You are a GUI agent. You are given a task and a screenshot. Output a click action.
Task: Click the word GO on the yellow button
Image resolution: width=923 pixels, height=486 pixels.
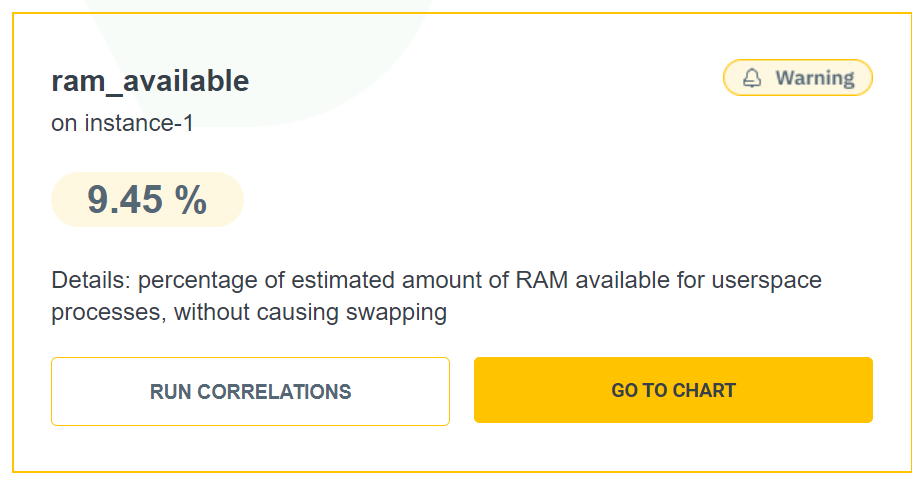click(x=625, y=390)
